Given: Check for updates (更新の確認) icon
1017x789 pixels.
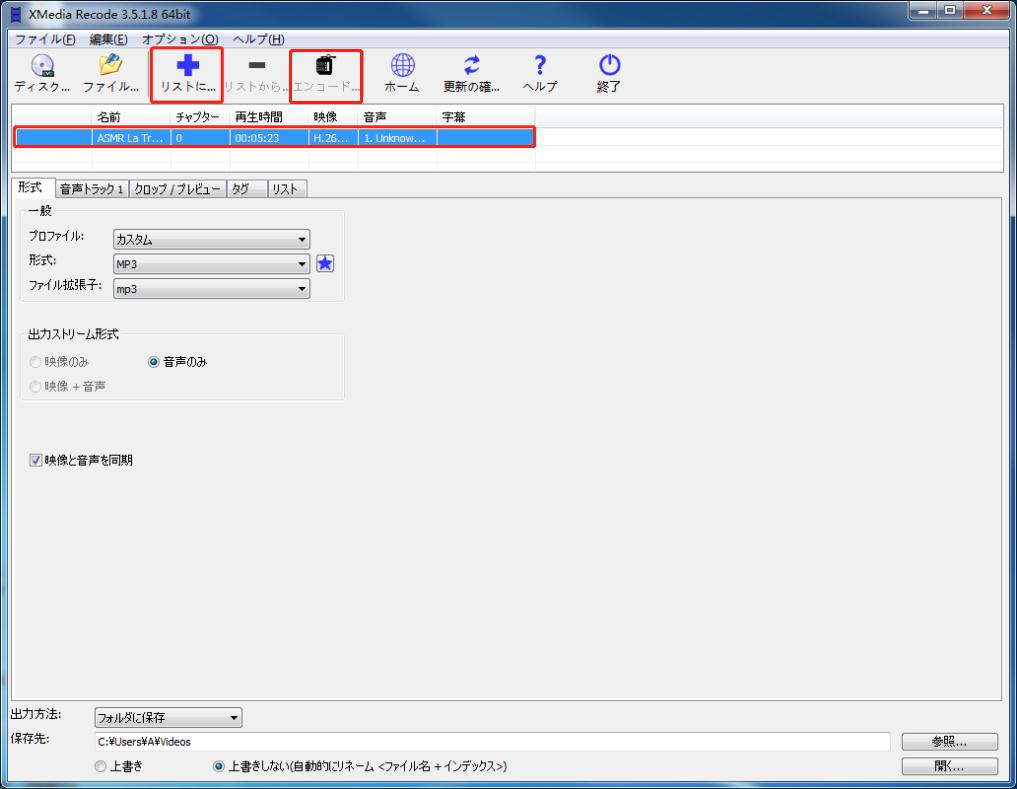Looking at the screenshot, I should click(x=472, y=73).
